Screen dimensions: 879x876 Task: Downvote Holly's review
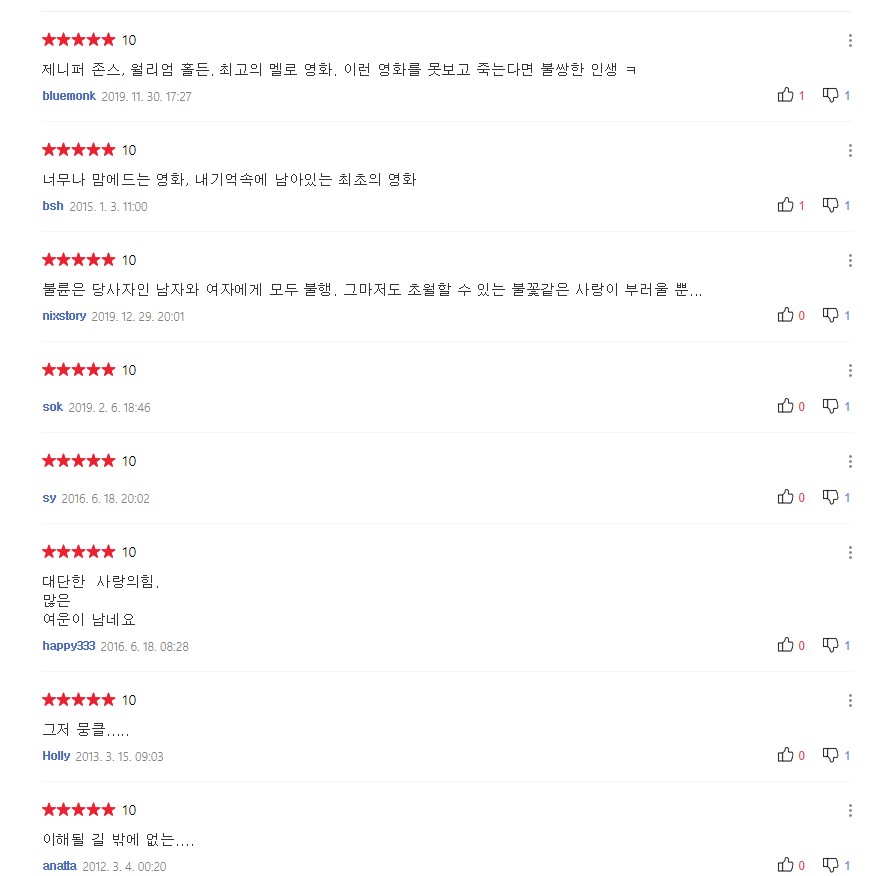(x=830, y=755)
